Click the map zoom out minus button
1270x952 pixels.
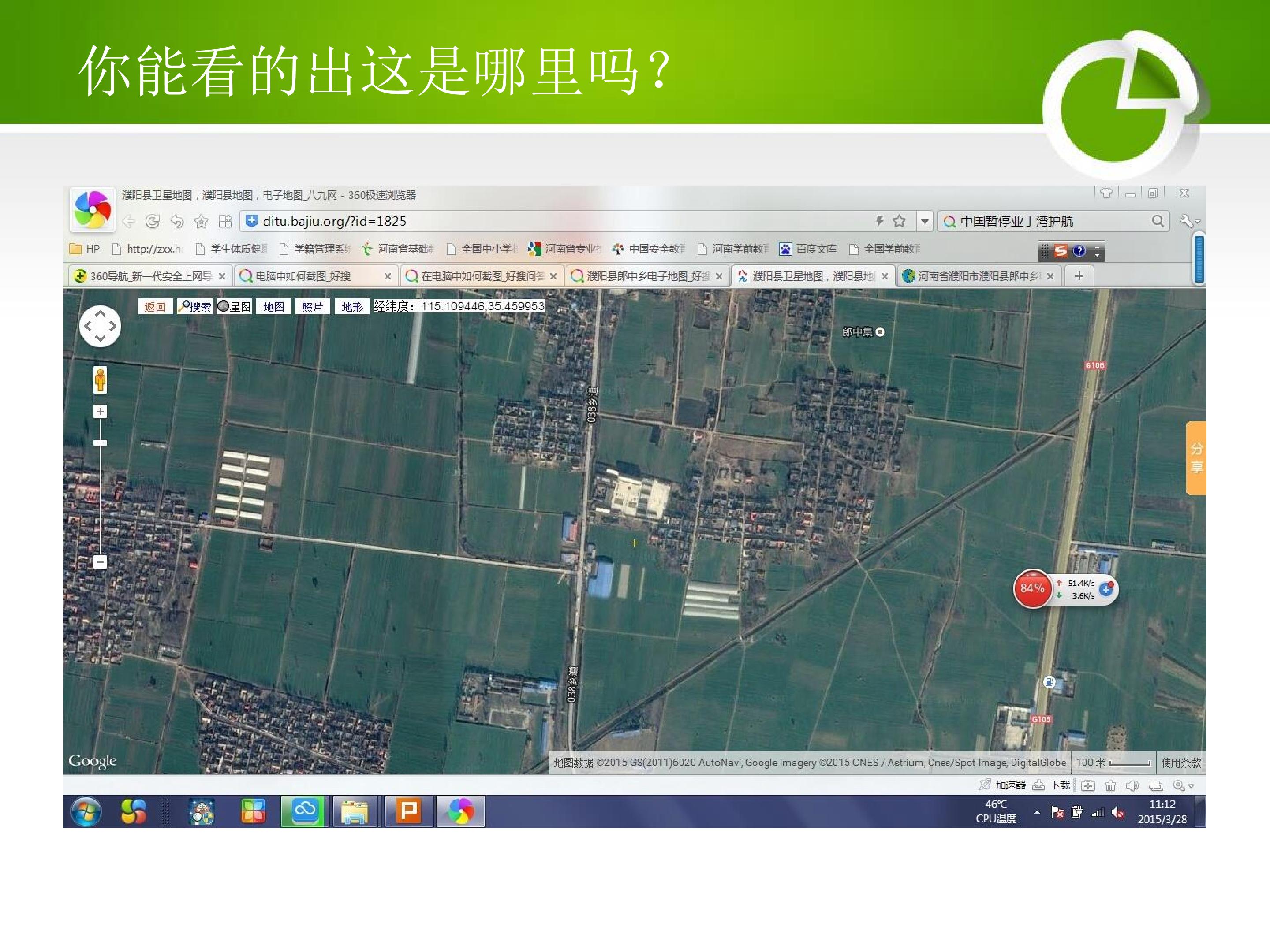point(101,562)
